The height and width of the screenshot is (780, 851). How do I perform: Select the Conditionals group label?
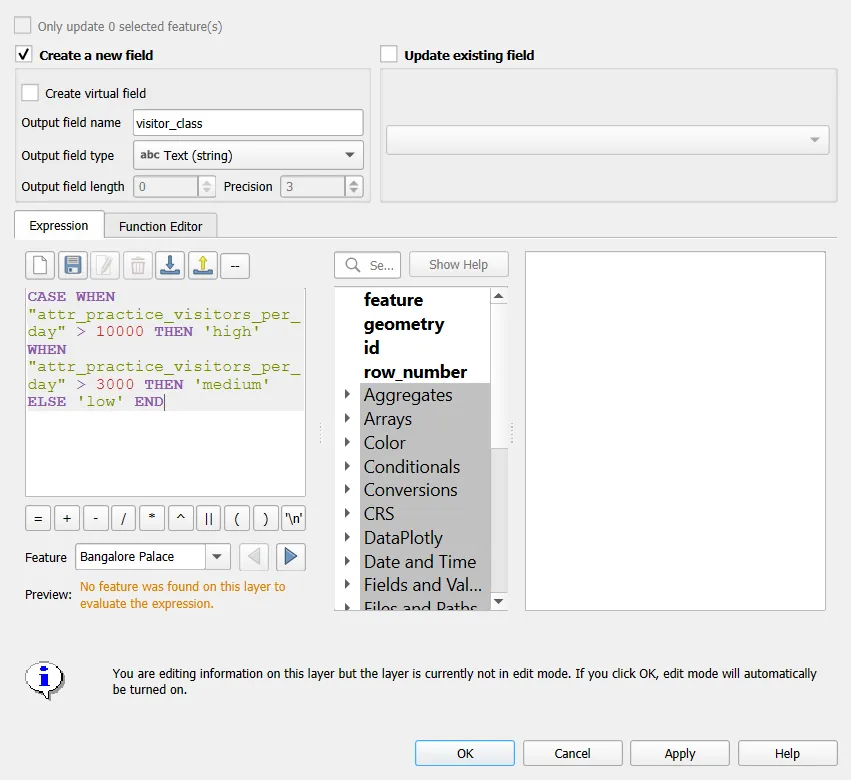pyautogui.click(x=412, y=466)
